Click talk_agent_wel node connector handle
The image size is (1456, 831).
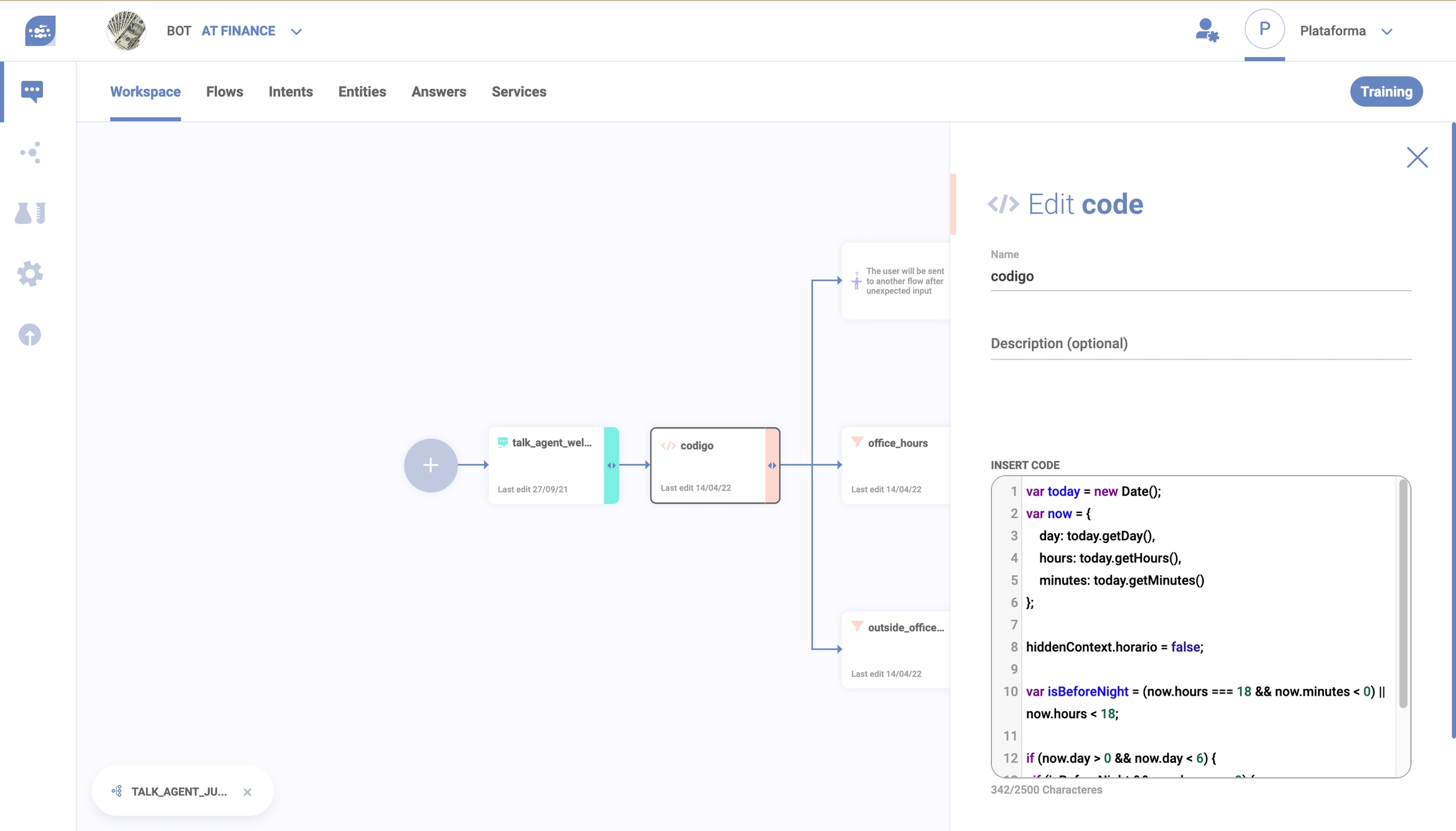(x=611, y=466)
